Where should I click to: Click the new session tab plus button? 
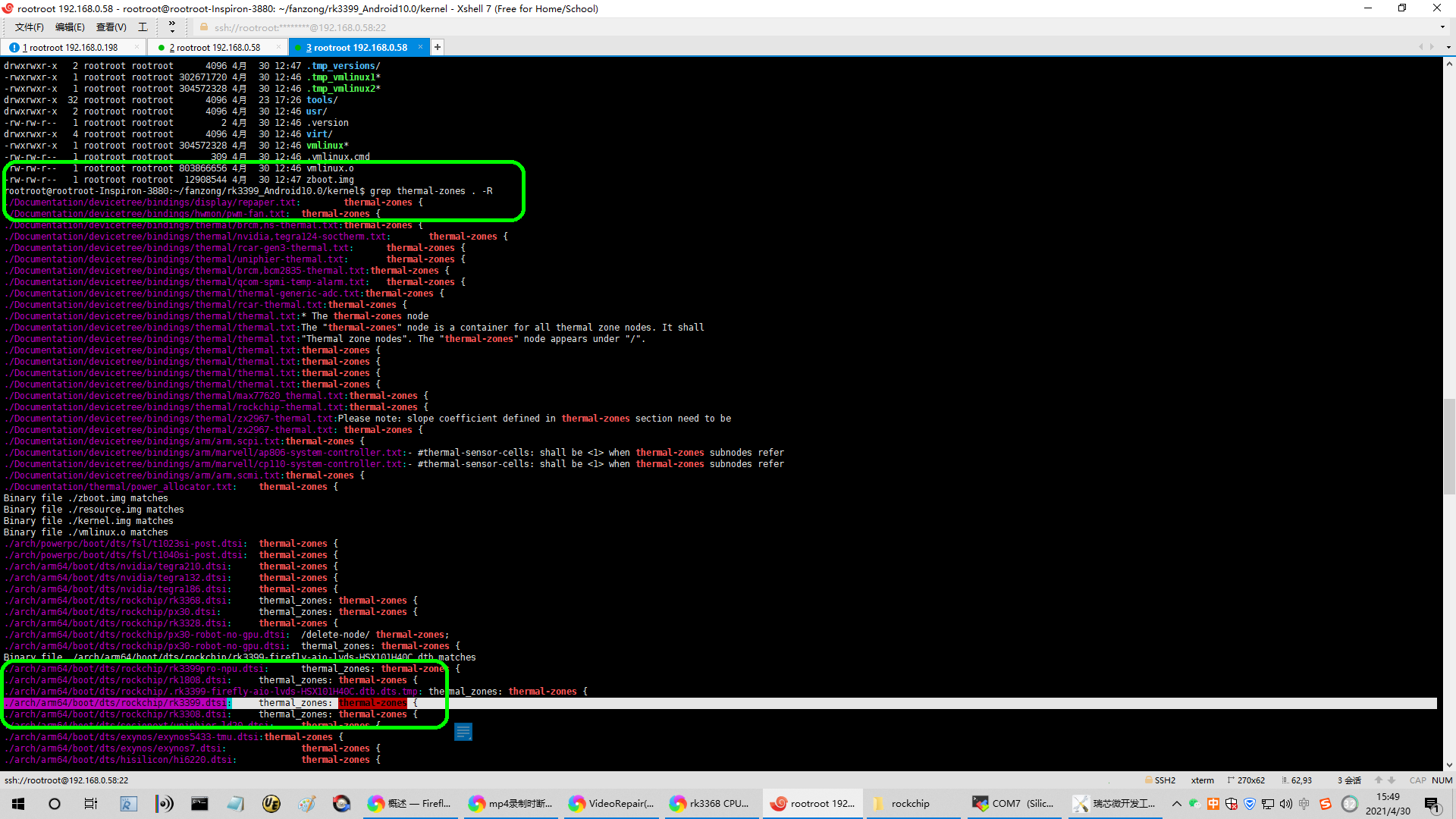tap(438, 47)
